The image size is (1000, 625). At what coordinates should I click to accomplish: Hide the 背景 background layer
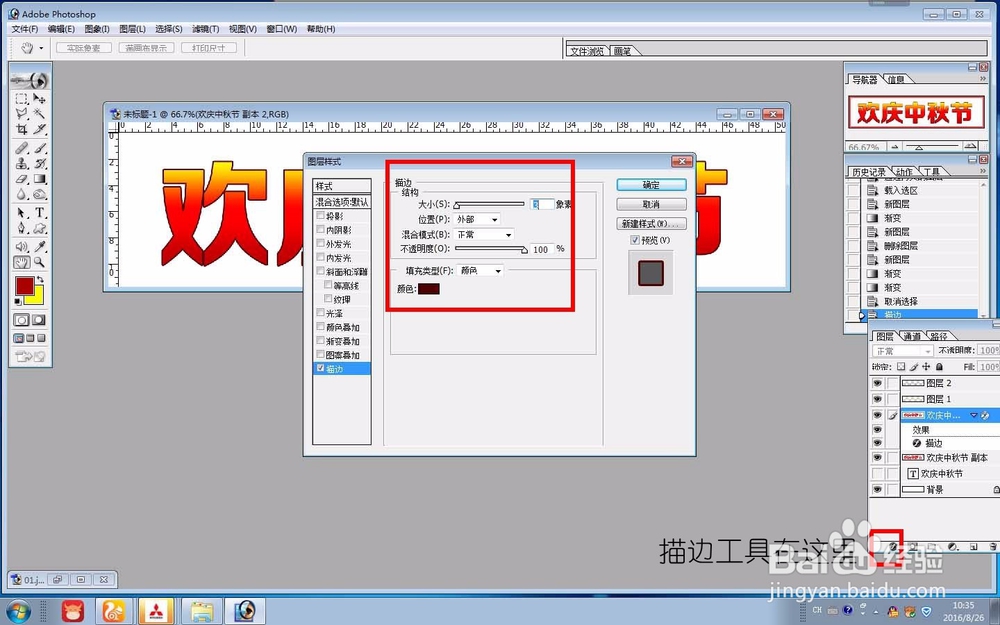[877, 489]
